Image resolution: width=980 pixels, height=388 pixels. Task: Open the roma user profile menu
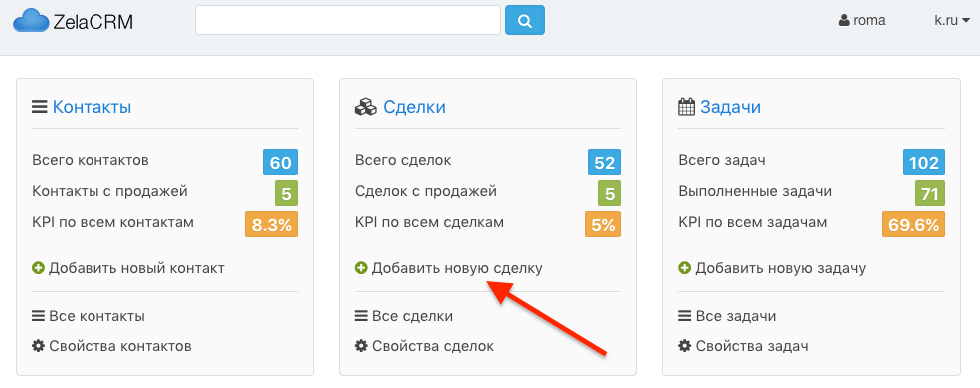tap(862, 20)
